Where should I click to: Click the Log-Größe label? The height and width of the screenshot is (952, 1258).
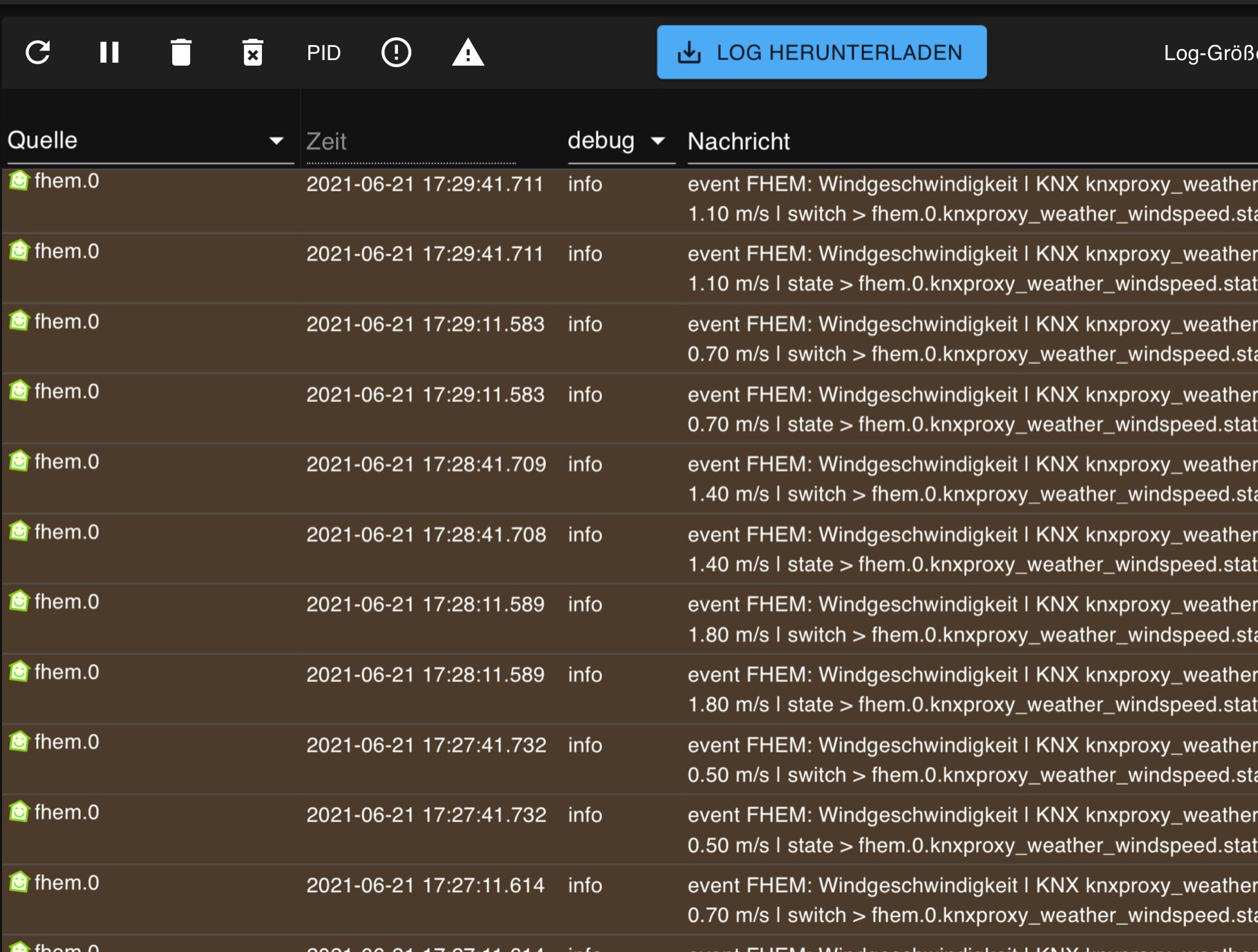(x=1210, y=53)
